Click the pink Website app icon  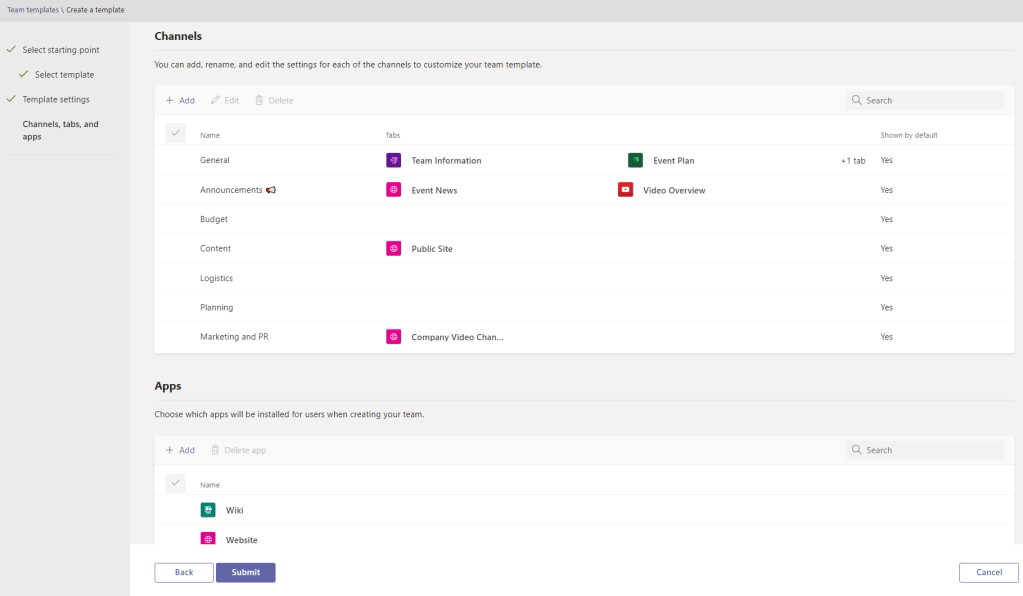[208, 539]
